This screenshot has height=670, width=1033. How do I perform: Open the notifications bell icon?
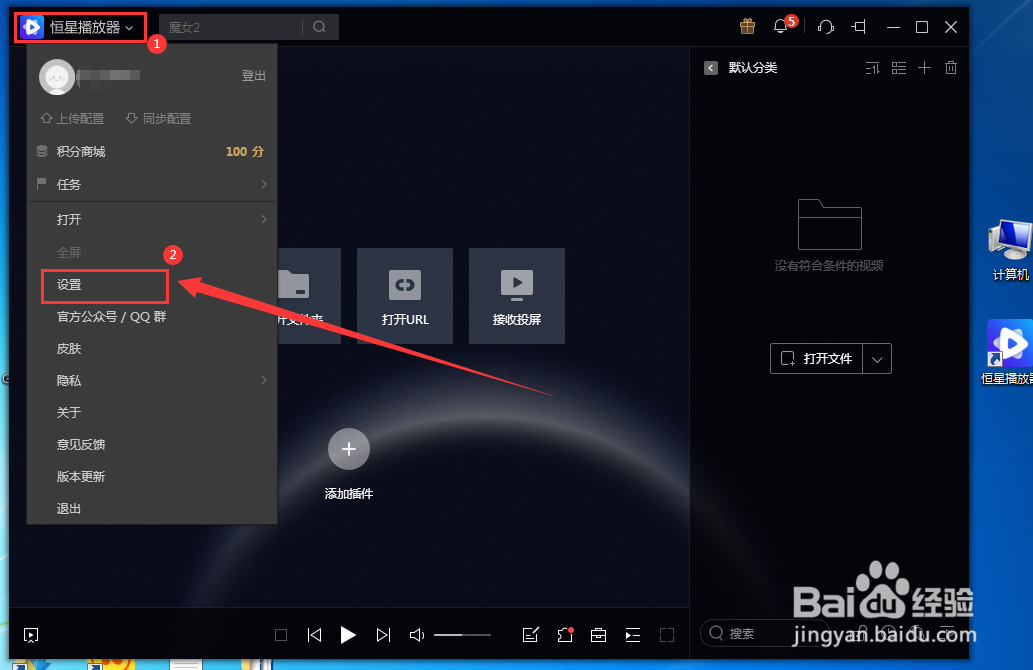tap(781, 26)
